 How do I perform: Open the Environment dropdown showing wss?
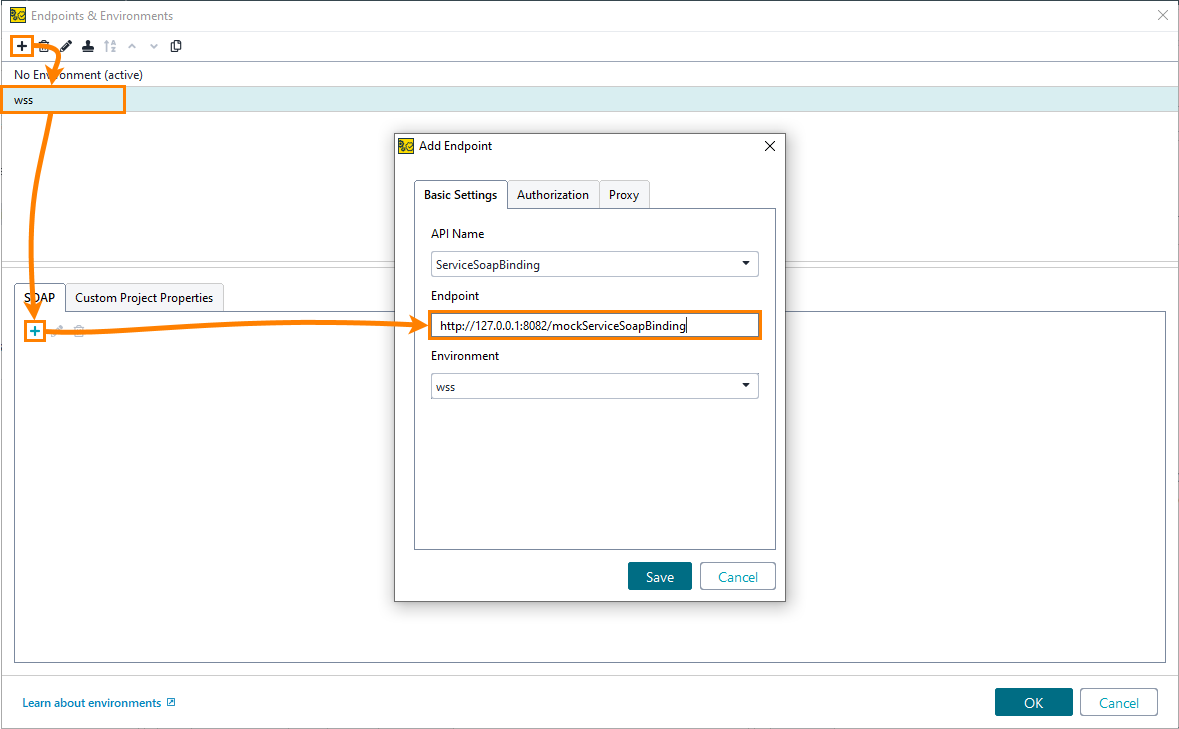(745, 385)
